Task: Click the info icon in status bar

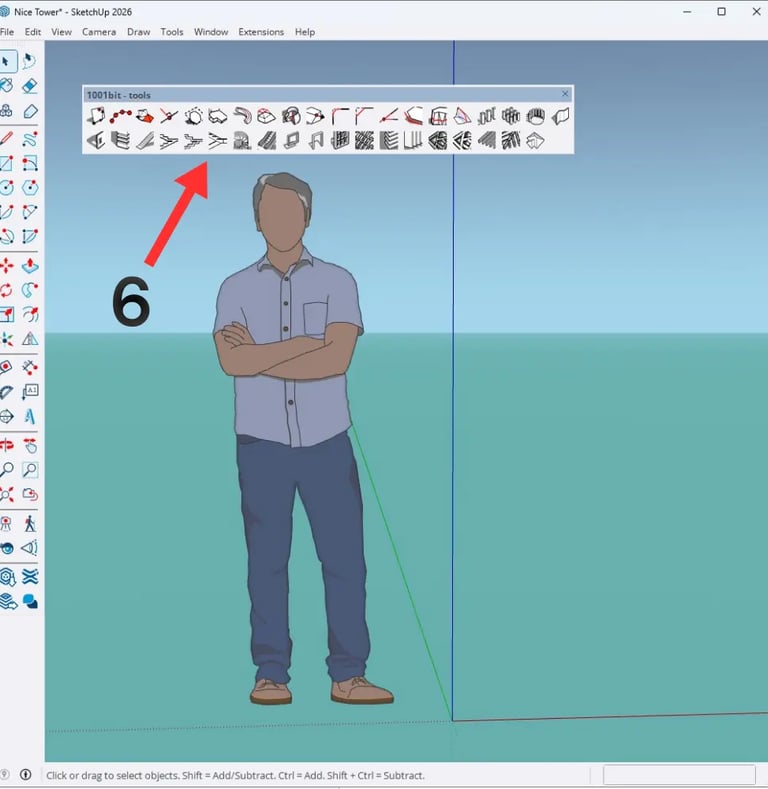Action: pyautogui.click(x=26, y=775)
